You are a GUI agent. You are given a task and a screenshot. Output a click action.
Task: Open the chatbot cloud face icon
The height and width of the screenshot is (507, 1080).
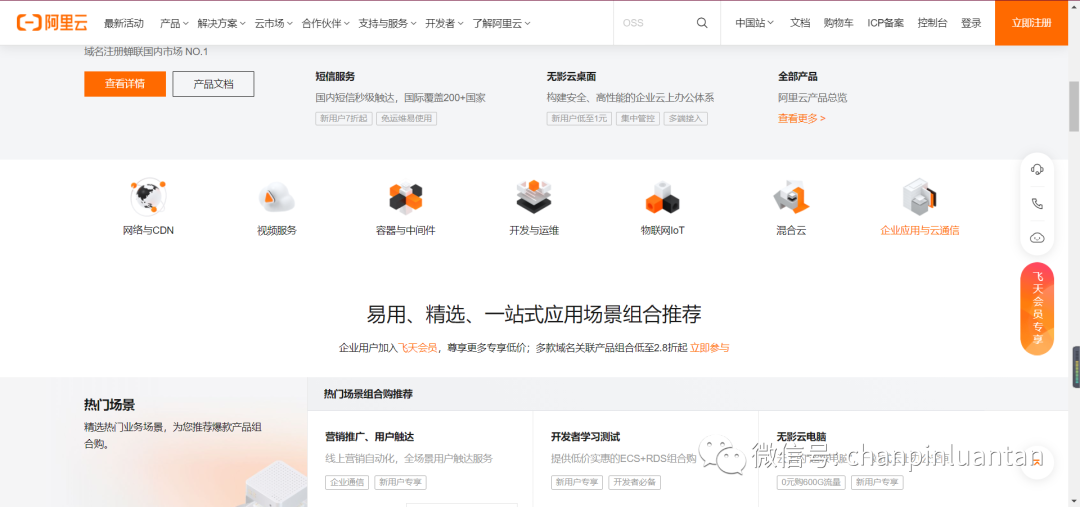tap(1037, 238)
